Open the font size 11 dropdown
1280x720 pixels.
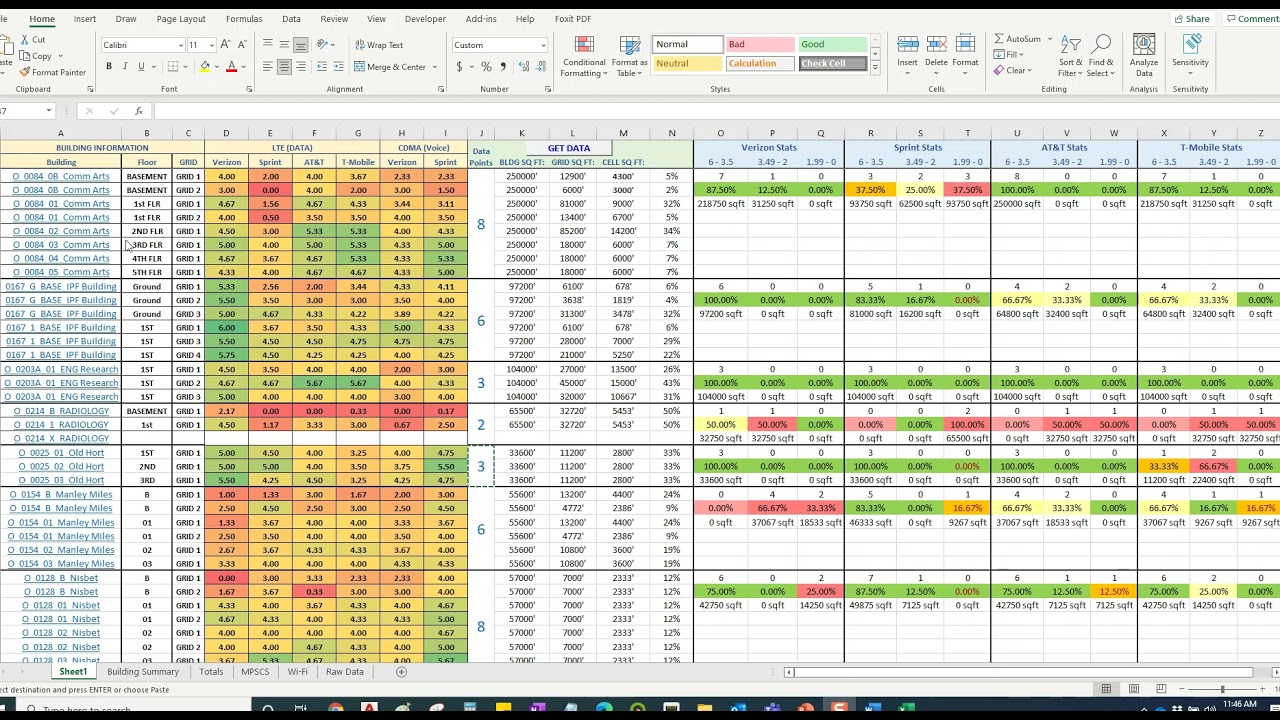212,45
